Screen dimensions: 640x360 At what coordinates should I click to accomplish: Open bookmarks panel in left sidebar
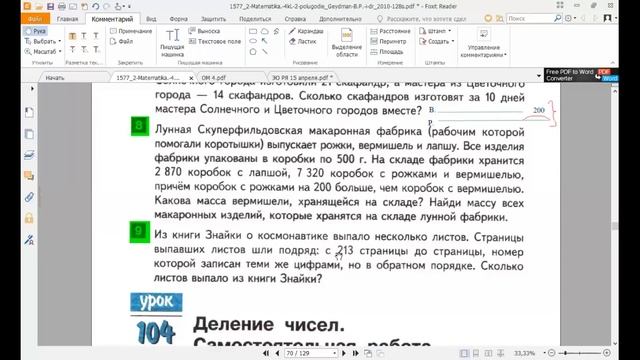(29, 112)
